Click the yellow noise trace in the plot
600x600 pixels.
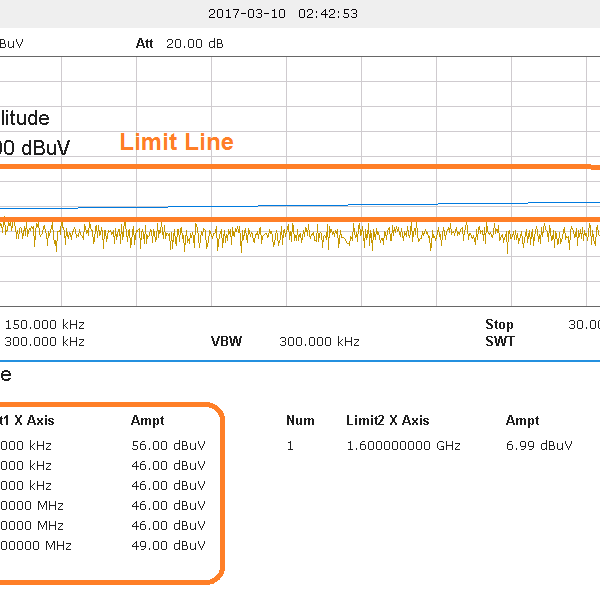[300, 234]
